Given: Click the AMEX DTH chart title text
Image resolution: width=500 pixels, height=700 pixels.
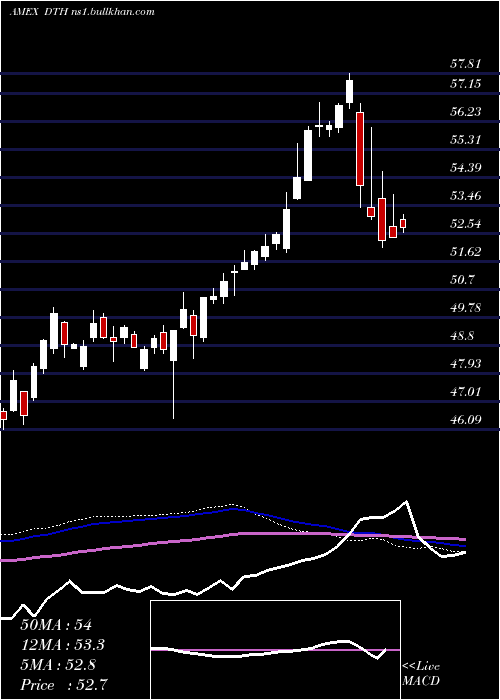Looking at the screenshot, I should [x=82, y=12].
